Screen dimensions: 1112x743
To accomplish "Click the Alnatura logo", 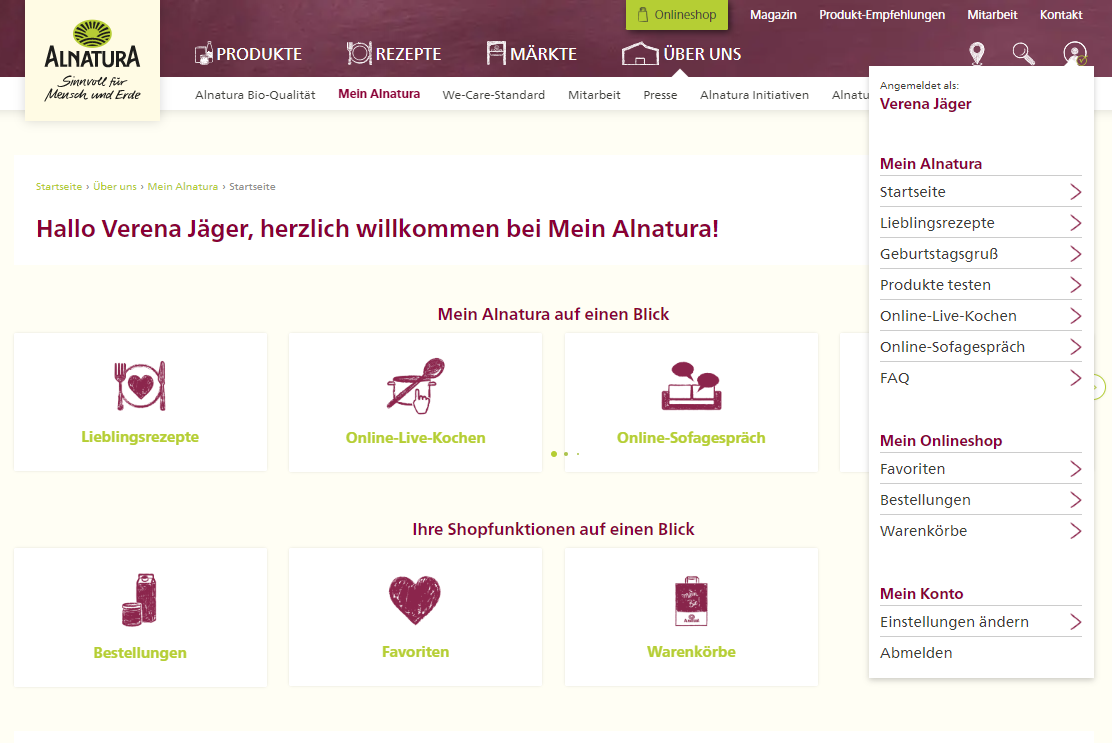I will (92, 60).
